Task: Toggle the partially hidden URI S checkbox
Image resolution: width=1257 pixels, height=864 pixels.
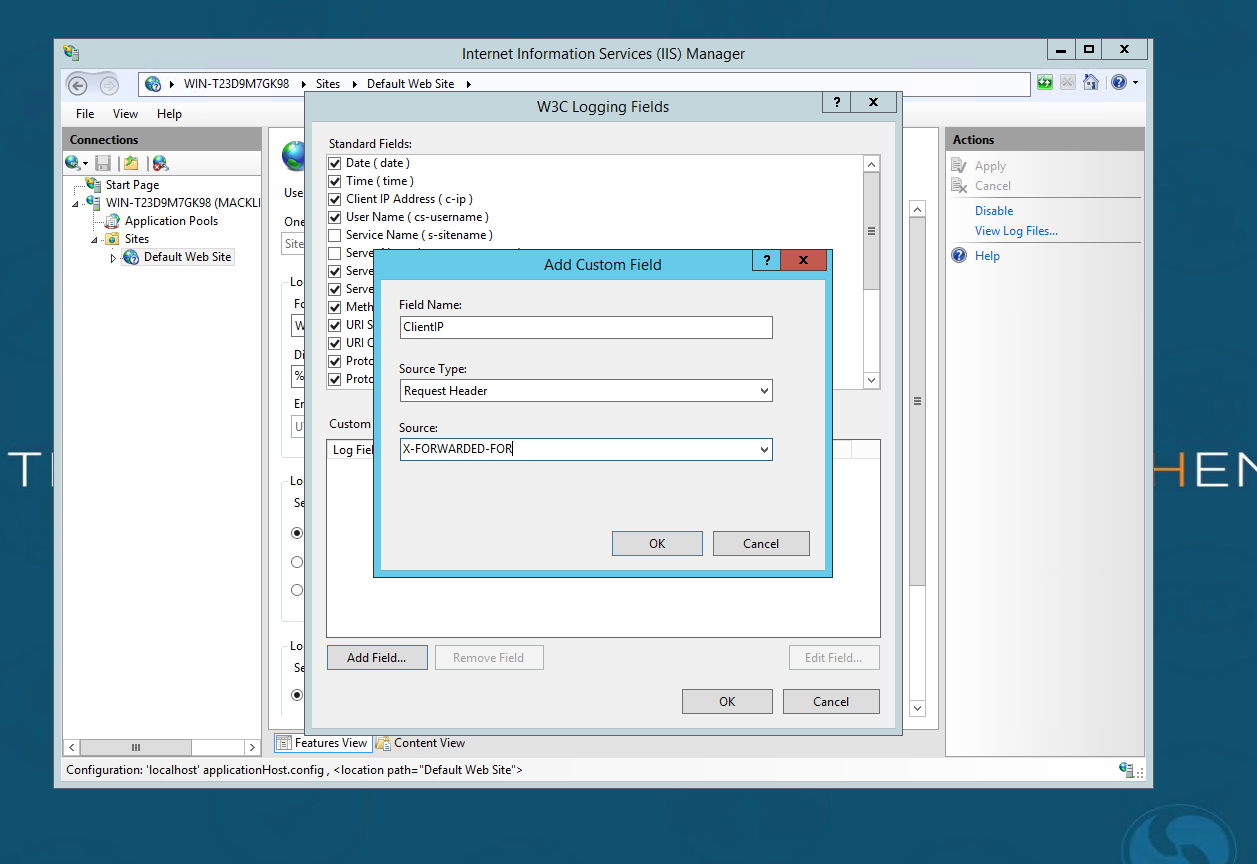Action: [335, 325]
